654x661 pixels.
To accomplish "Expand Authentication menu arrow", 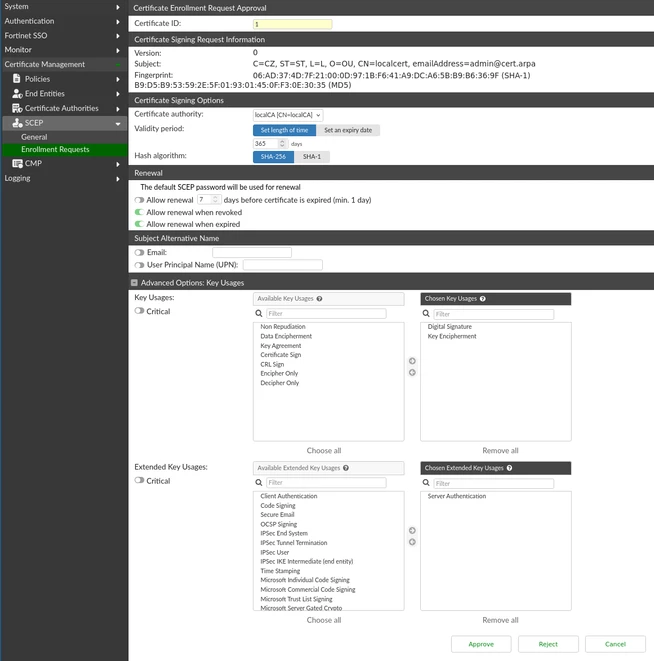I will click(118, 21).
